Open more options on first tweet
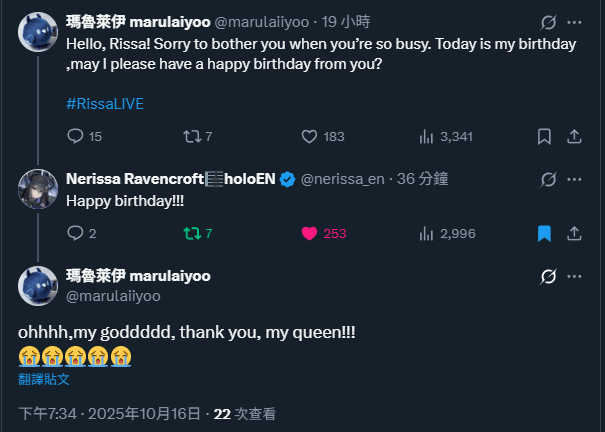605x432 pixels. click(574, 21)
